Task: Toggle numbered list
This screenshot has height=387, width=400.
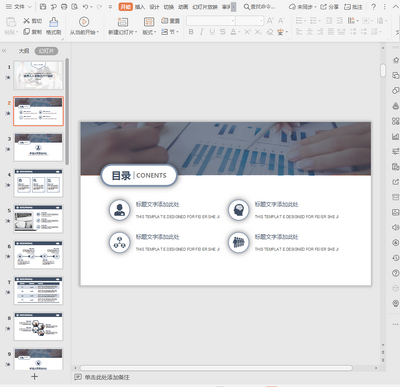Action: click(313, 21)
